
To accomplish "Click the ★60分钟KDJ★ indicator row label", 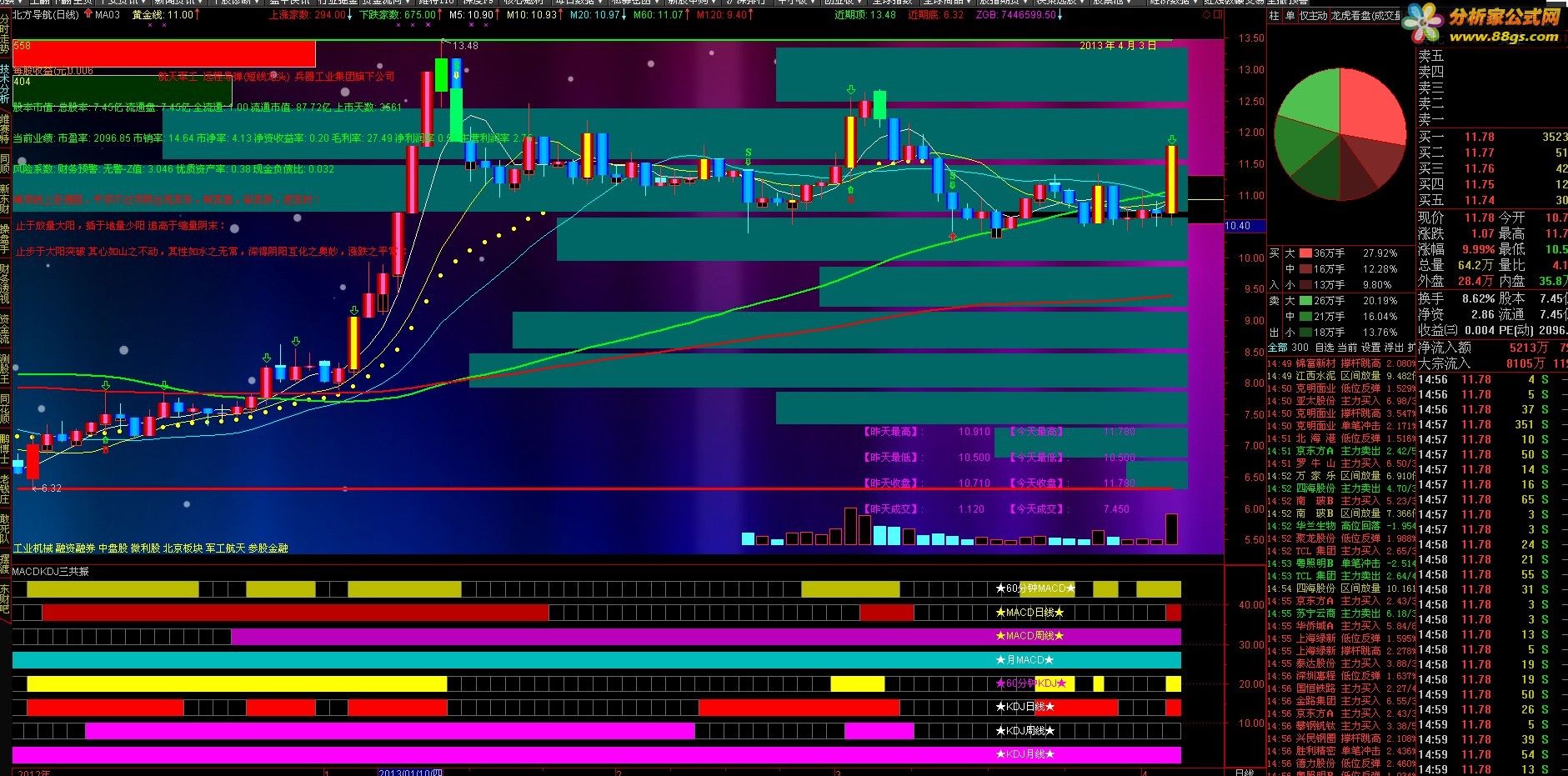I will pos(1031,683).
